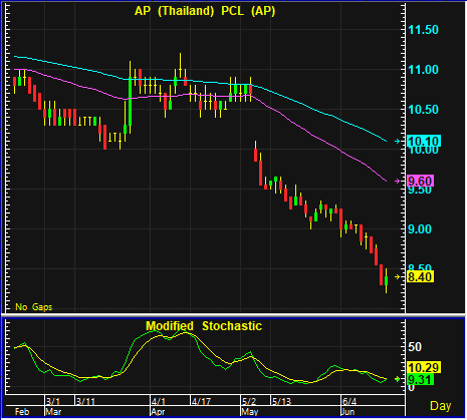Click the May month label

coord(250,412)
